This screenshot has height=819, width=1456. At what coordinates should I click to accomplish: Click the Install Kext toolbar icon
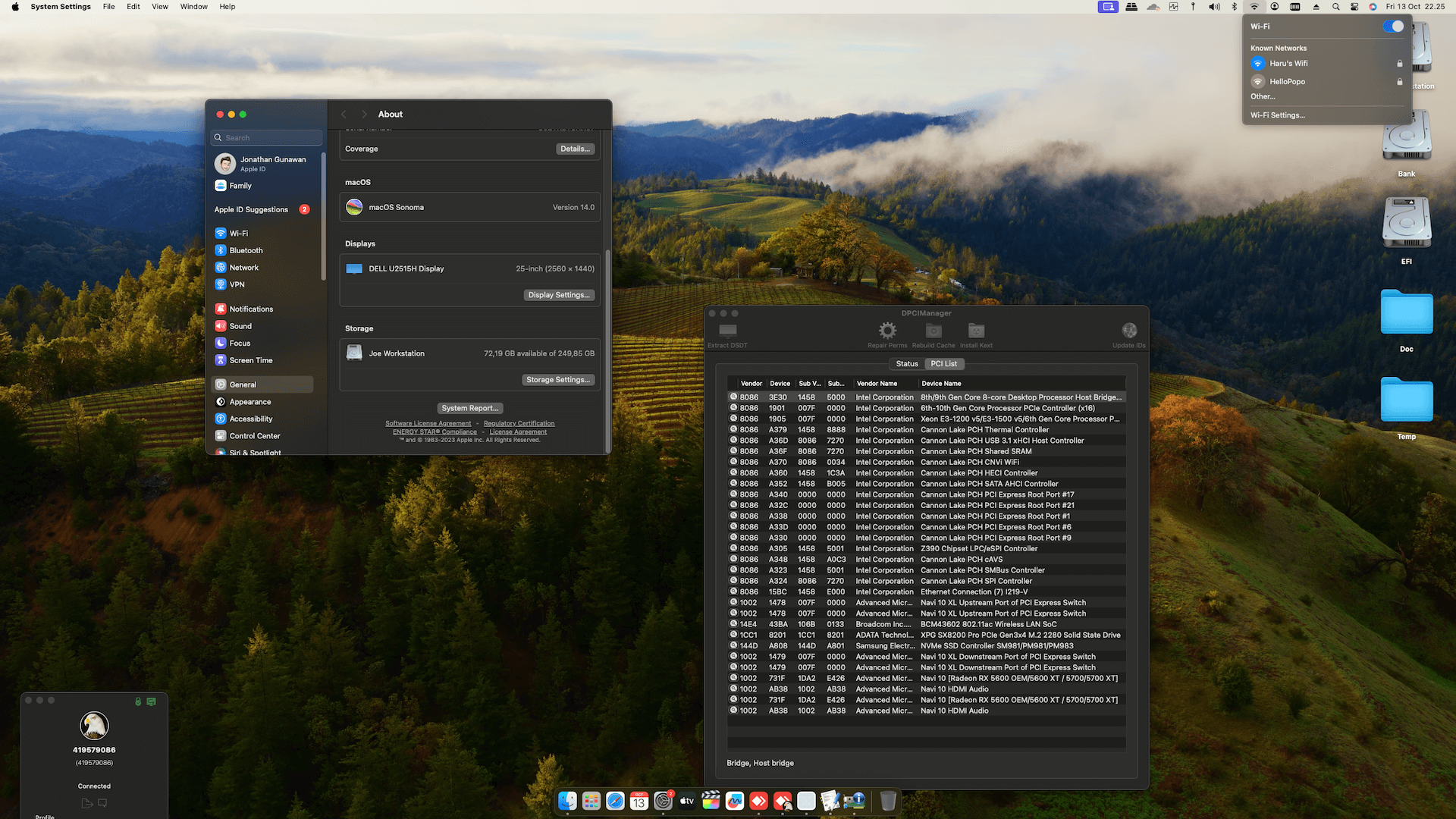point(976,331)
